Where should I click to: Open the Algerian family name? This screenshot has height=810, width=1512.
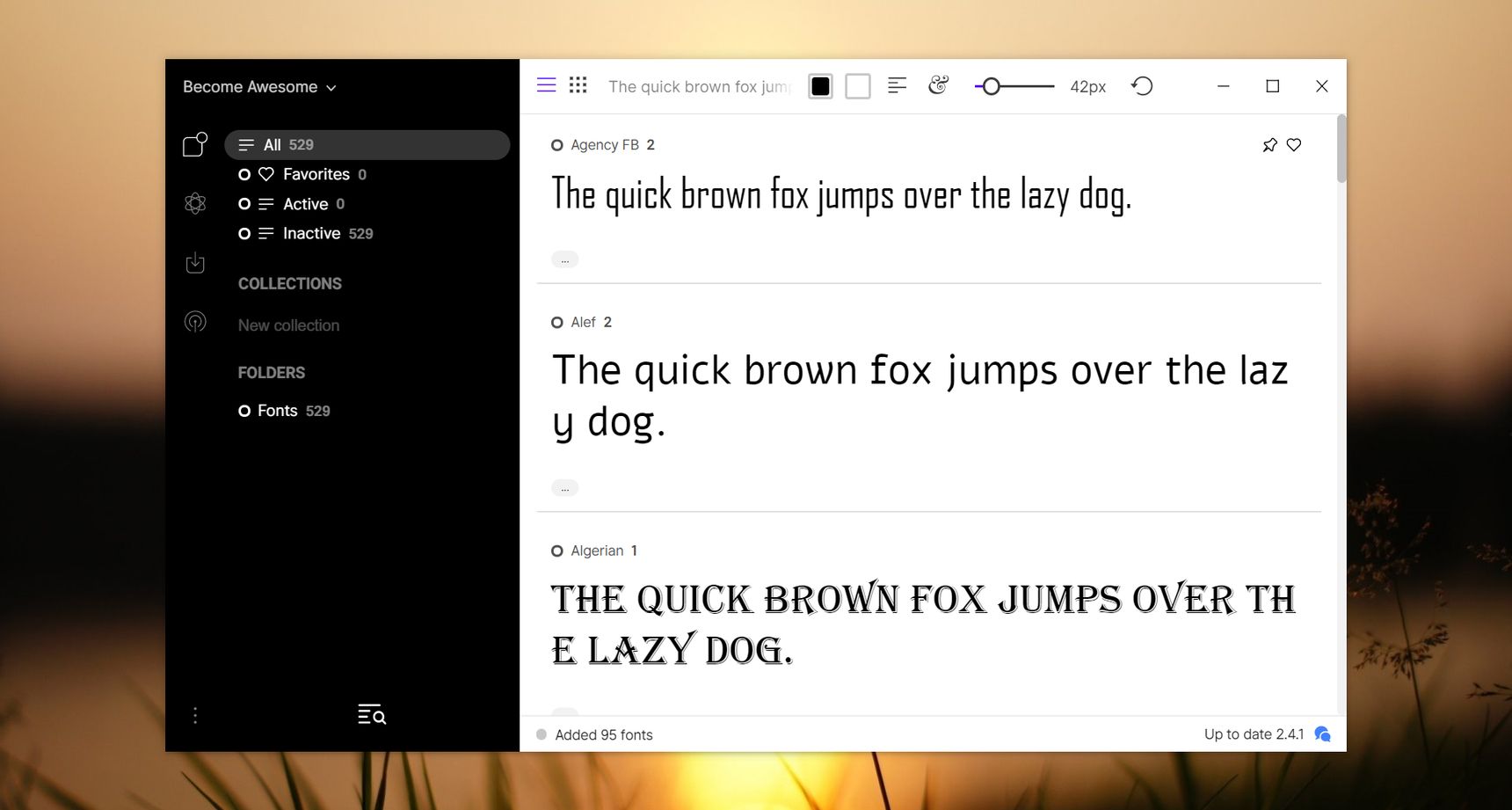(x=597, y=551)
